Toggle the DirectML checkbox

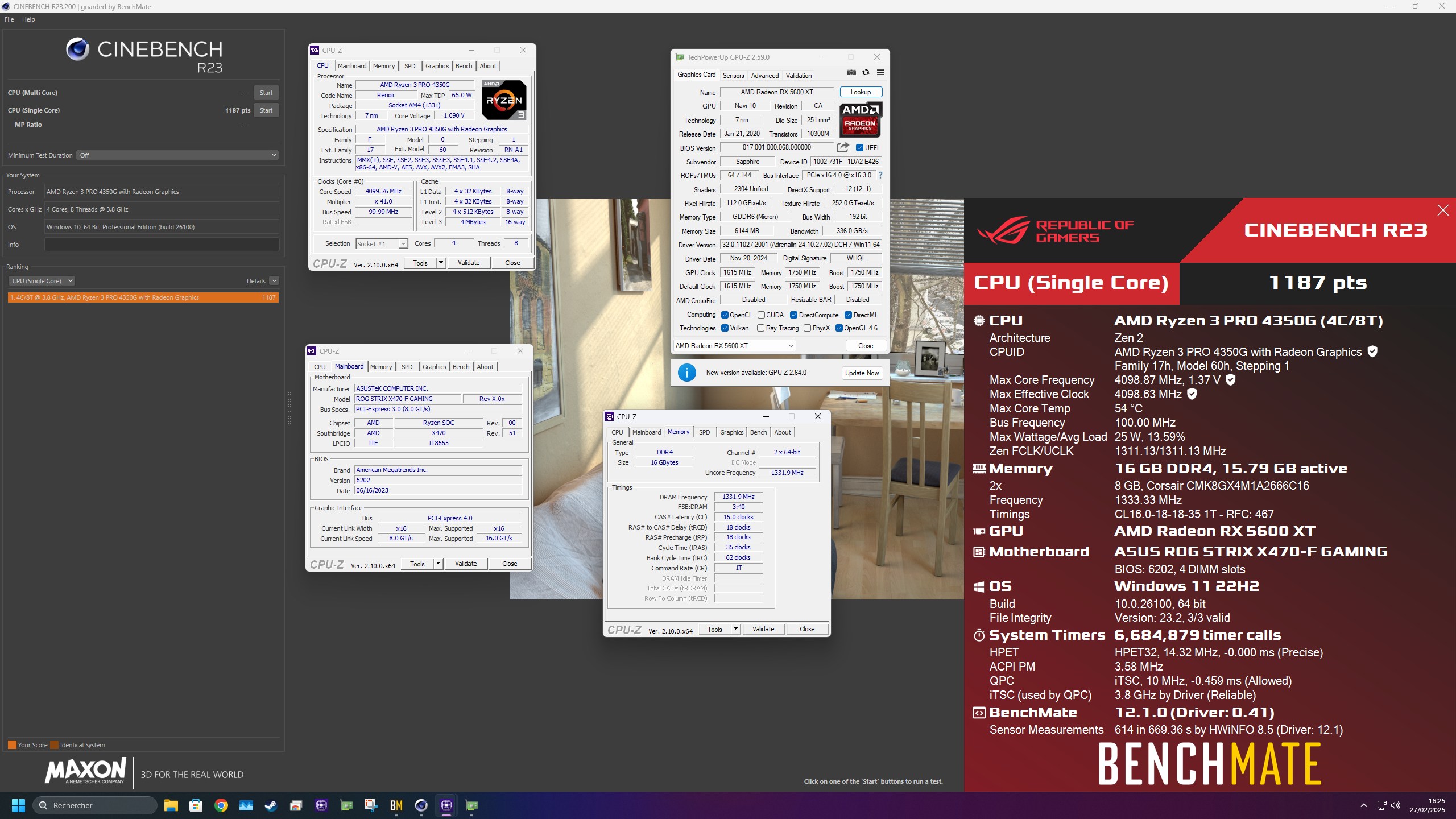click(848, 315)
